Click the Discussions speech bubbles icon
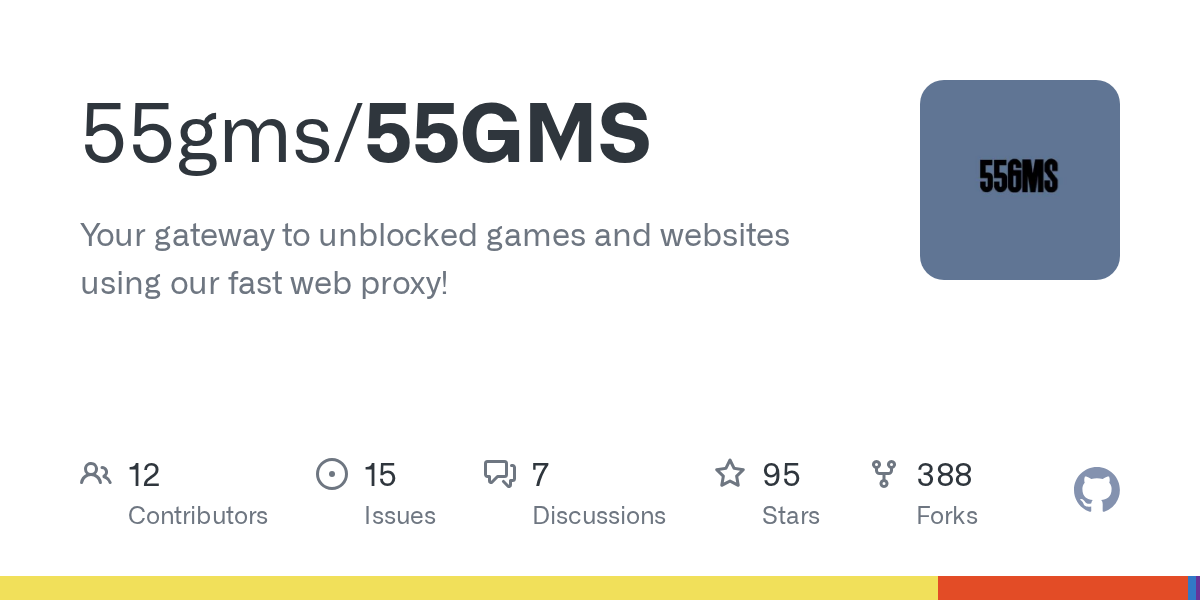1200x600 pixels. pyautogui.click(x=500, y=474)
